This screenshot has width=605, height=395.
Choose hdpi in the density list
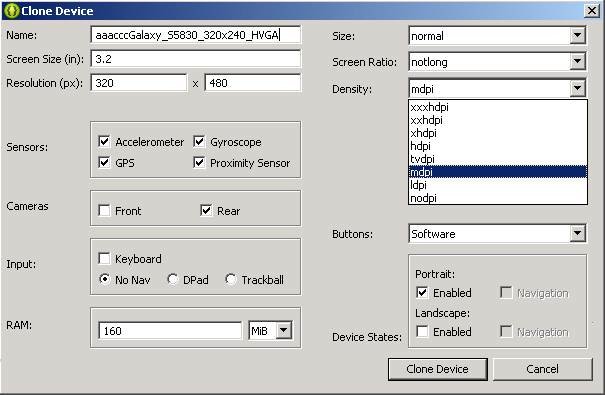tap(498, 146)
